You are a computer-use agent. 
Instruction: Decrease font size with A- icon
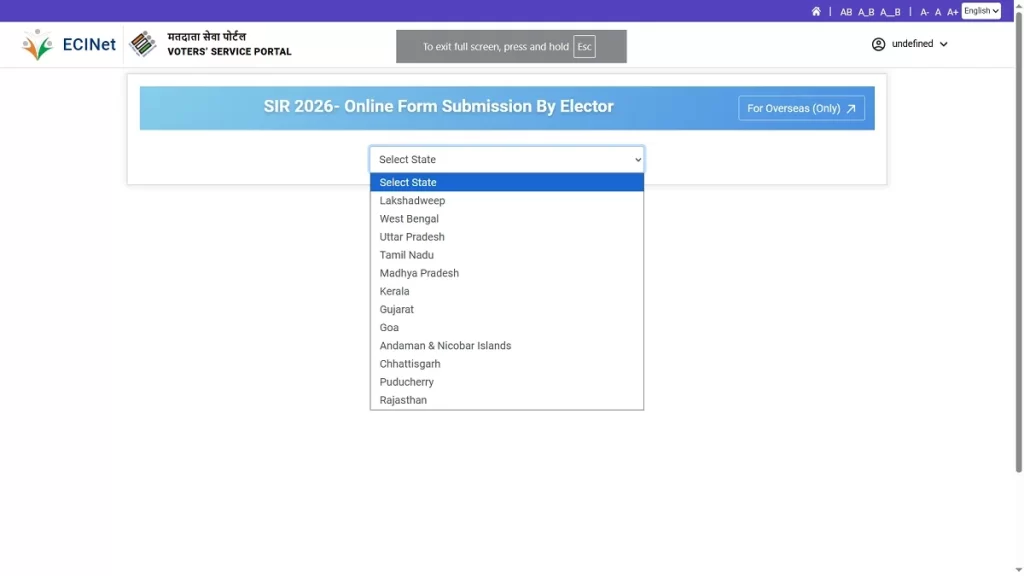924,12
